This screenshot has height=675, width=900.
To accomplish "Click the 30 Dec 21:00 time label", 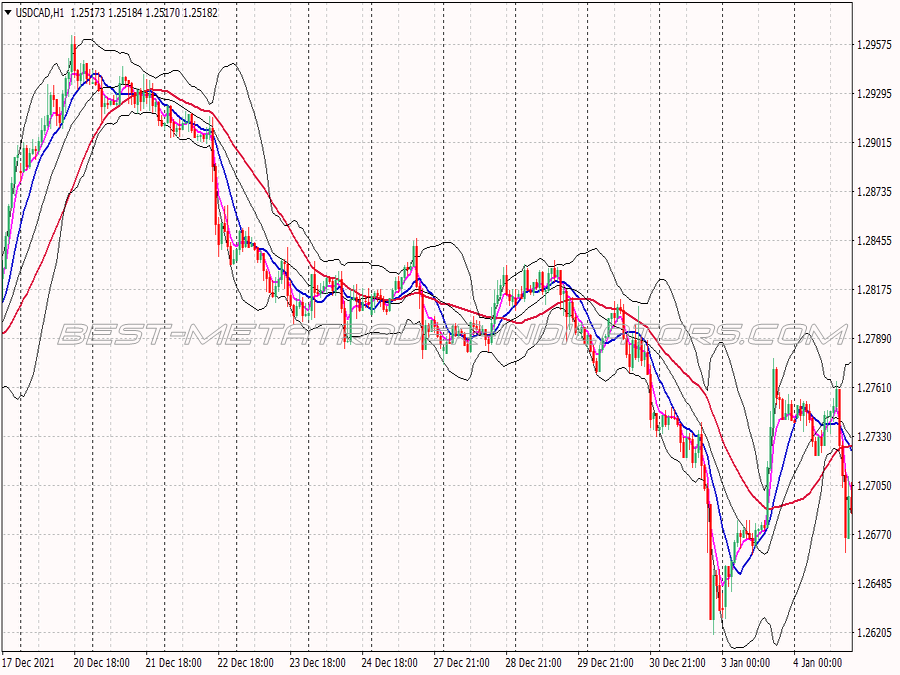I will [677, 663].
